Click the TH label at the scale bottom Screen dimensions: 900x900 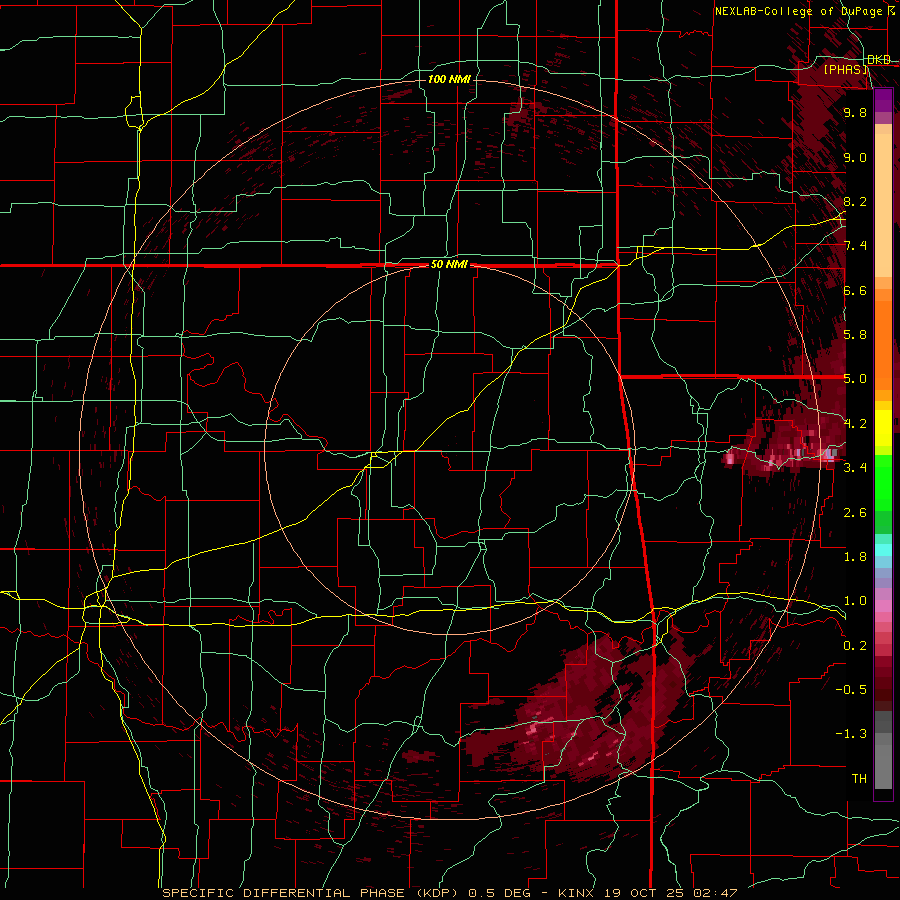point(859,779)
